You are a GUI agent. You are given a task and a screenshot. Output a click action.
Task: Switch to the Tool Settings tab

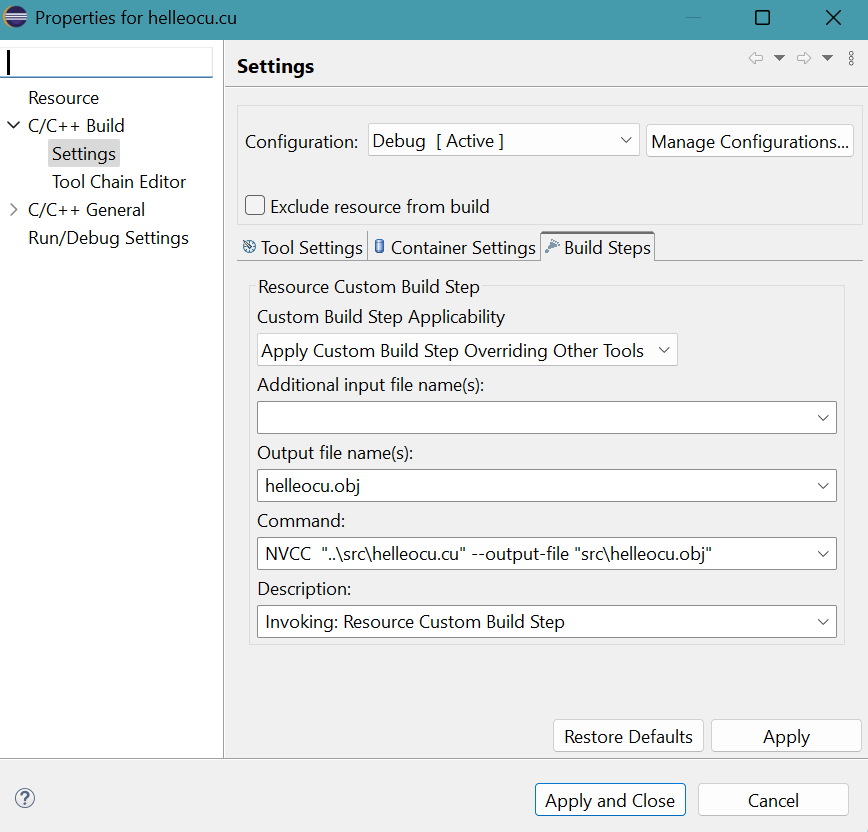tap(303, 247)
